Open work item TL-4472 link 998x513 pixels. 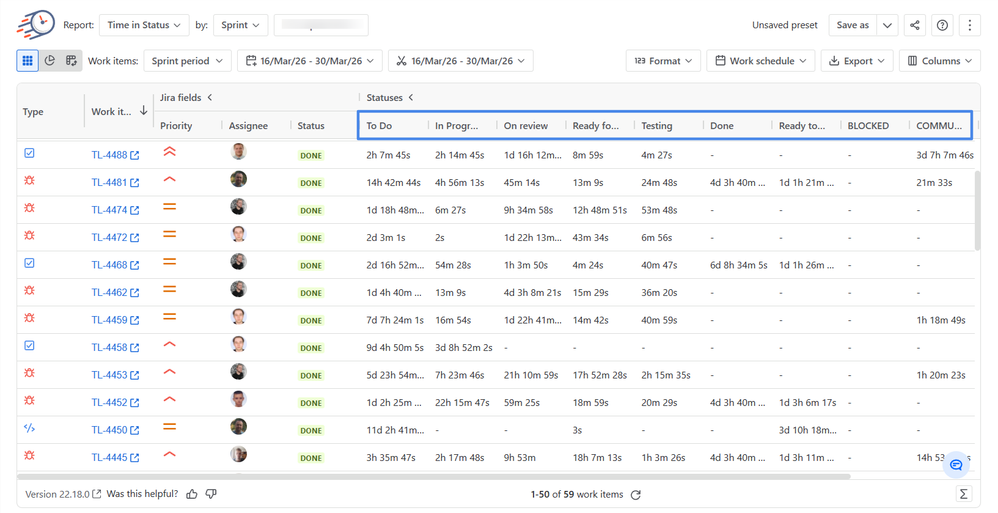point(109,237)
